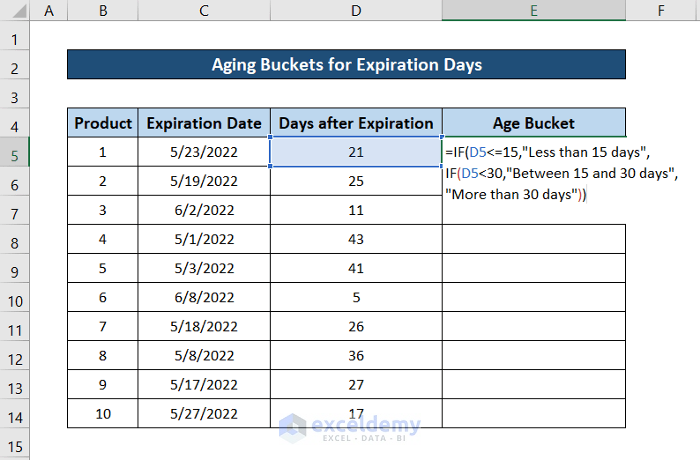Click the title cell Aging Buckets for Expiration Days
Screen dimensions: 700x460
point(346,65)
